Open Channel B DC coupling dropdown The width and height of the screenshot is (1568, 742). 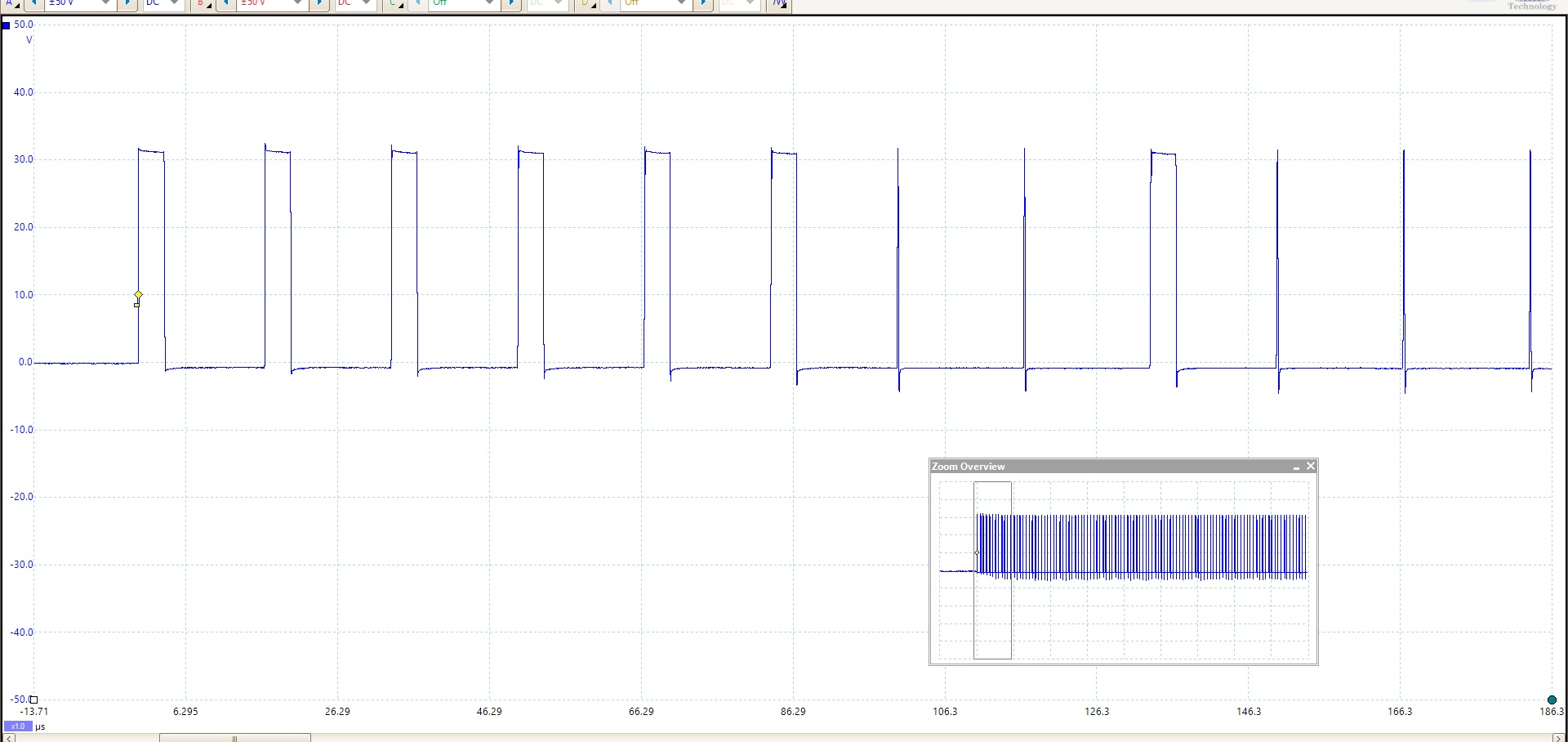click(x=355, y=4)
